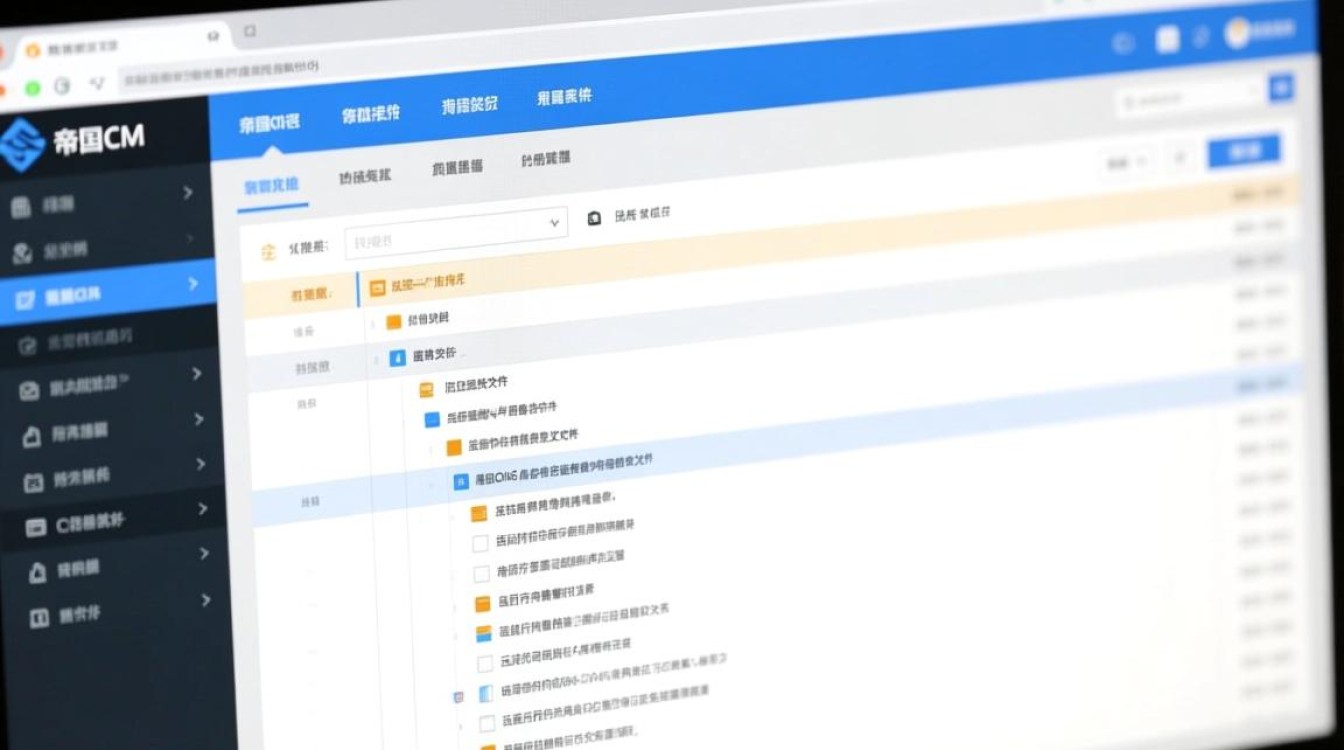The width and height of the screenshot is (1344, 750).
Task: Select the rightmost menu item in the blue navbar
Action: [x=565, y=95]
